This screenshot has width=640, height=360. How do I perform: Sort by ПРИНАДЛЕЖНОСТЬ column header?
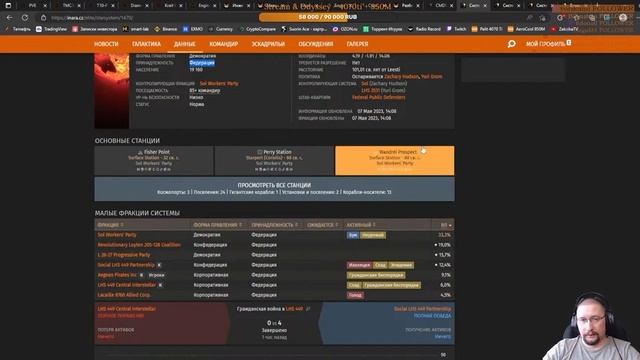tap(275, 225)
